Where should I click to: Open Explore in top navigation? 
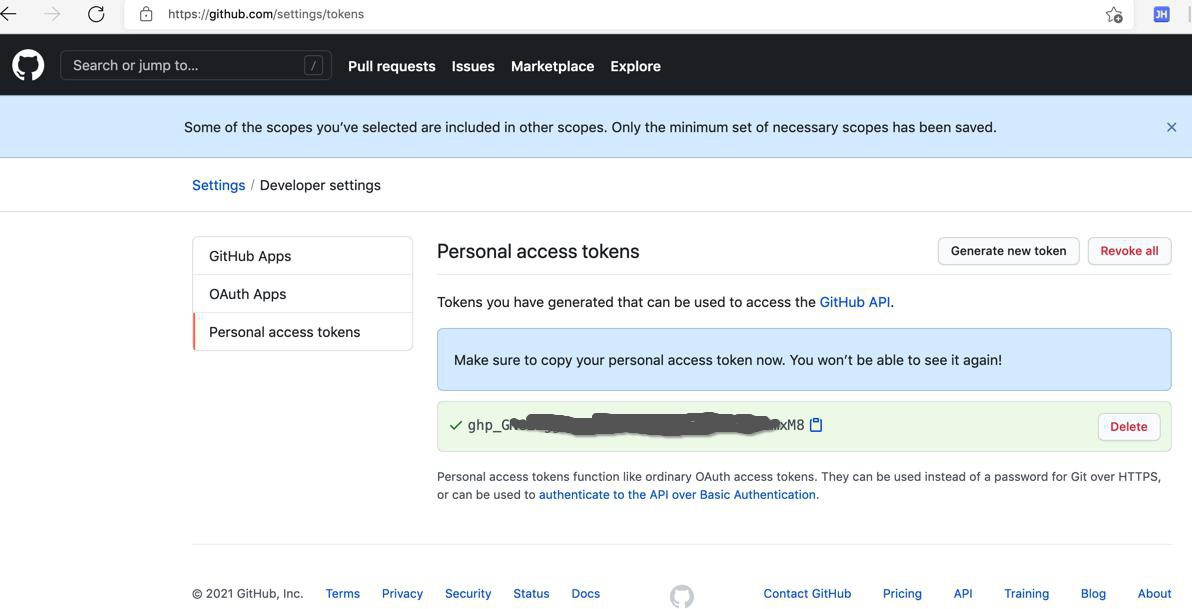636,66
